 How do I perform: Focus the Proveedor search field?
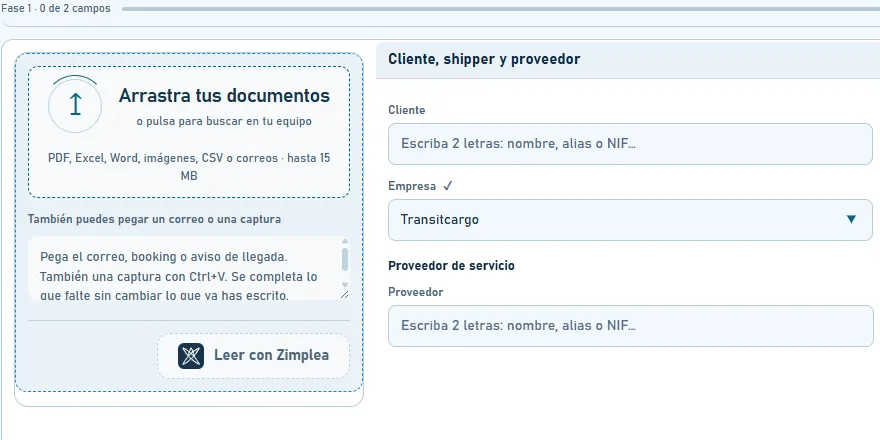click(x=630, y=326)
